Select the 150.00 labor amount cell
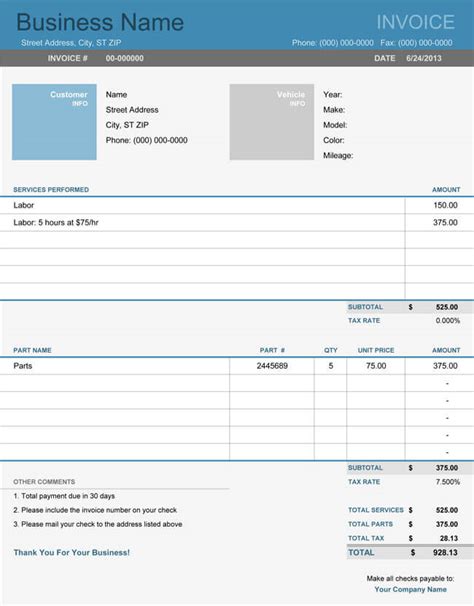This screenshot has width=474, height=606. pyautogui.click(x=440, y=205)
